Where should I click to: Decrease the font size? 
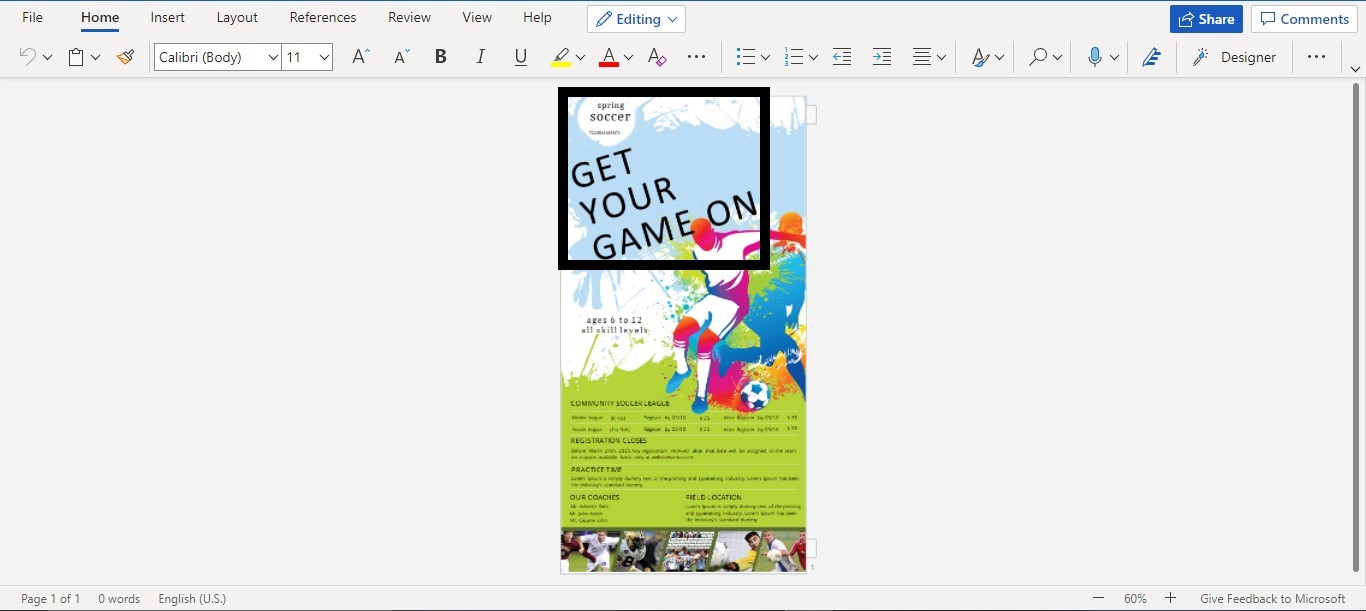(399, 57)
